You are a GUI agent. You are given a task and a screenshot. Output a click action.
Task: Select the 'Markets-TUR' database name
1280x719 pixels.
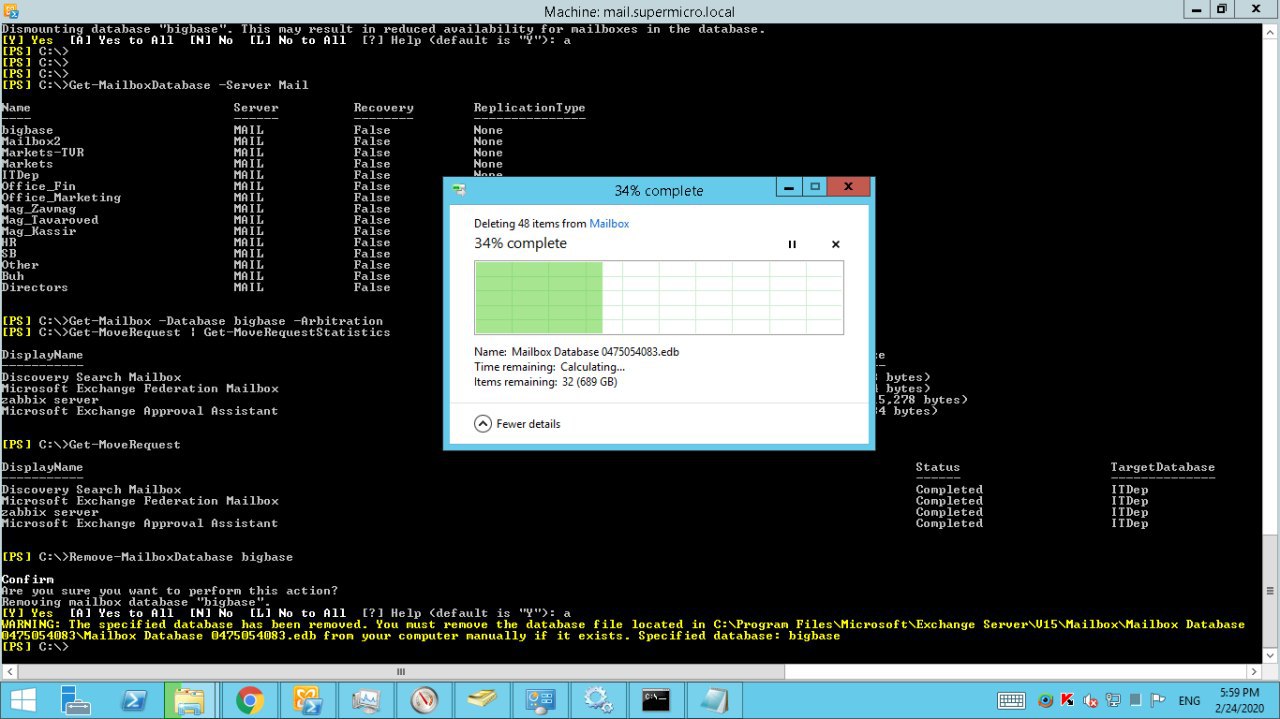[x=42, y=152]
